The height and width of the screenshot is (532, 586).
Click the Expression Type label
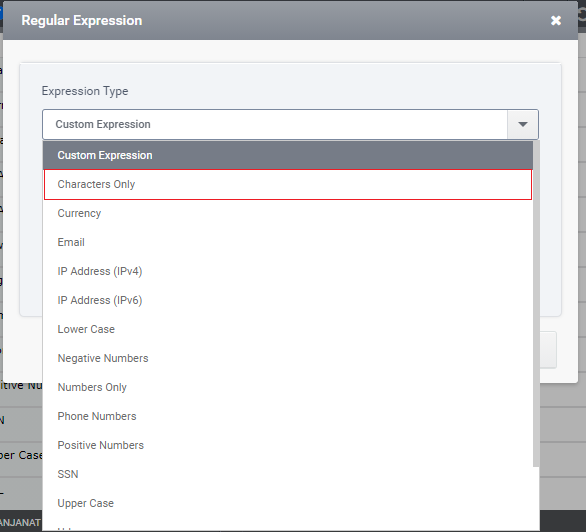(x=85, y=91)
